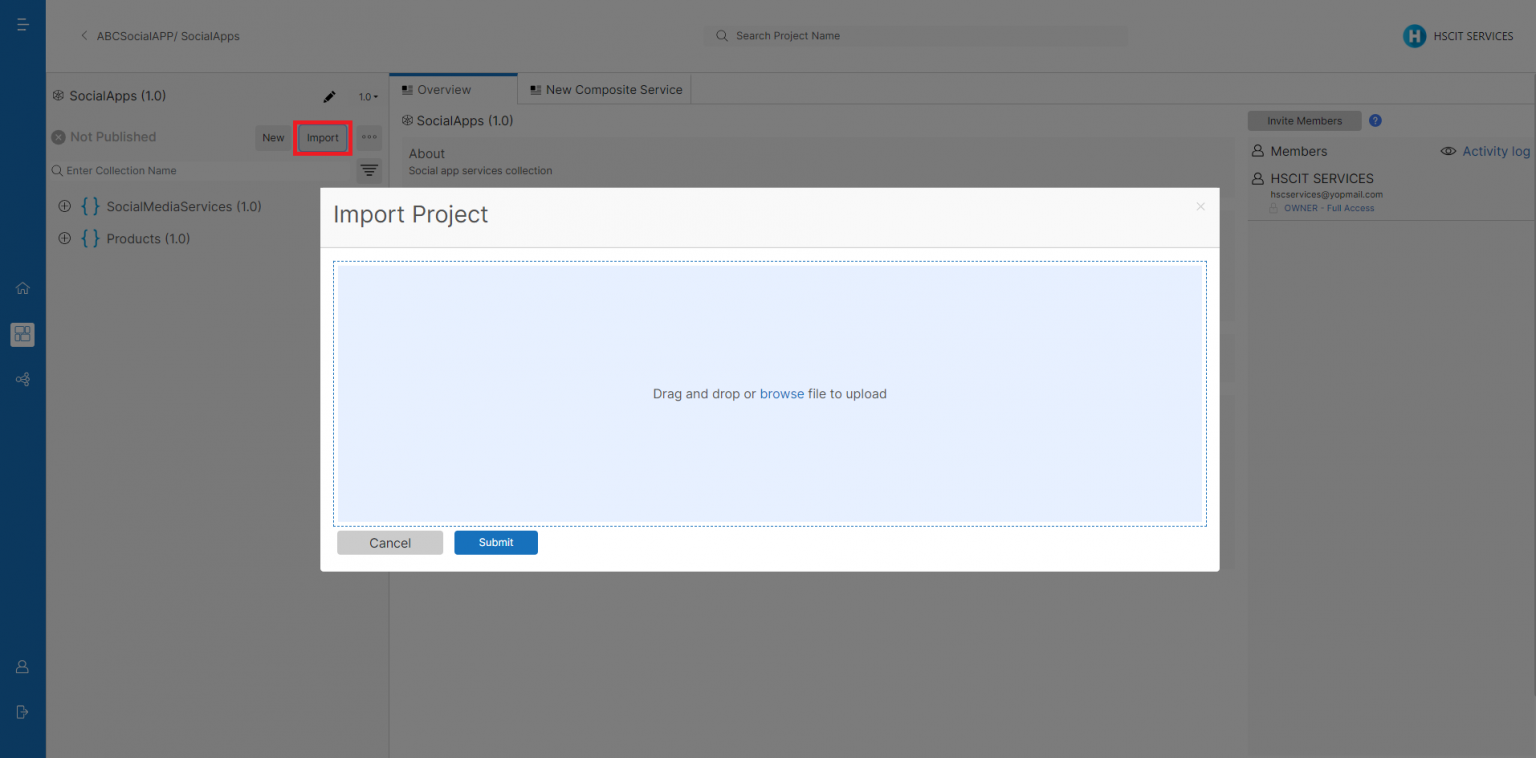Image resolution: width=1536 pixels, height=758 pixels.
Task: Select the Connections icon in the sidebar
Action: click(x=22, y=379)
